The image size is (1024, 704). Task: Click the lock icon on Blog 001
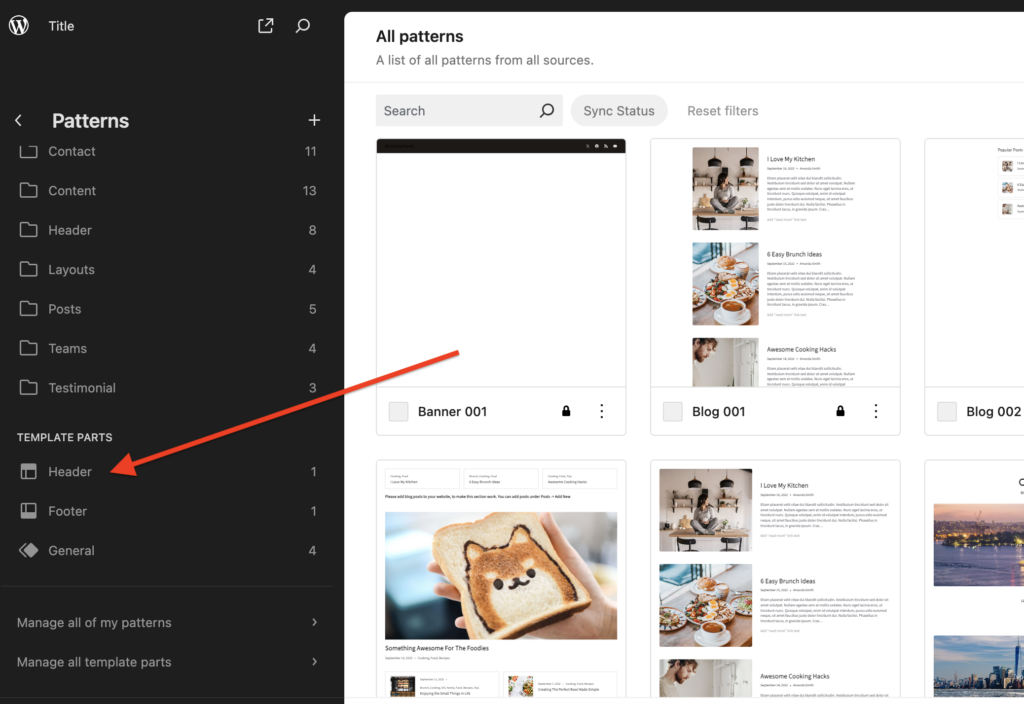pyautogui.click(x=840, y=411)
